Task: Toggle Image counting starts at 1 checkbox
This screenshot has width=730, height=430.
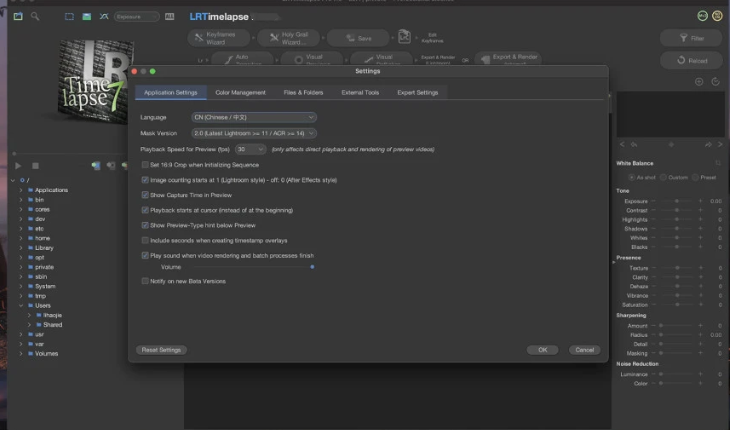Action: tap(145, 180)
